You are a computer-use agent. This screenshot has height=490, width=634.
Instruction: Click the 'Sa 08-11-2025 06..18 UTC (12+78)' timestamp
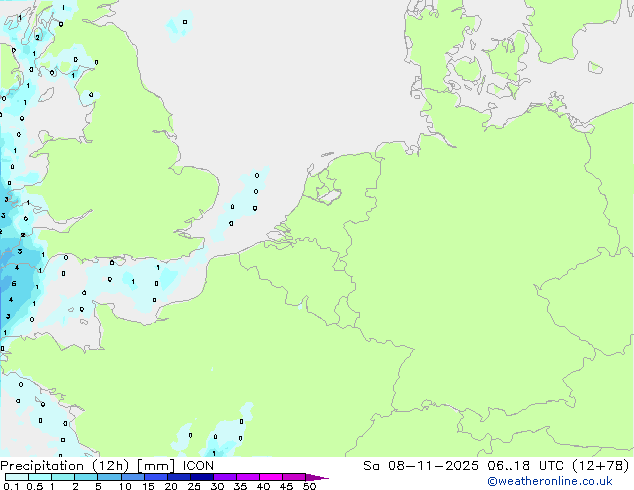point(496,466)
